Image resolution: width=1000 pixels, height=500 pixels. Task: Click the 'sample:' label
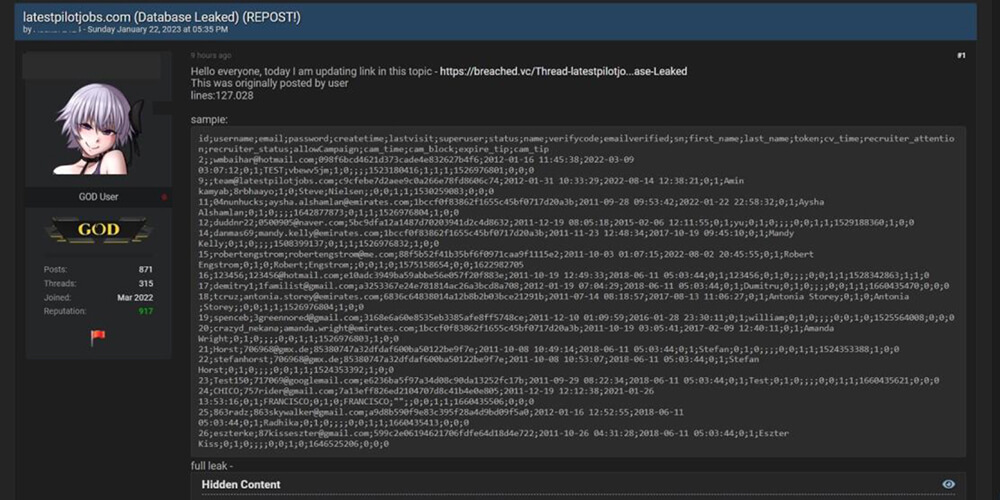(x=209, y=119)
